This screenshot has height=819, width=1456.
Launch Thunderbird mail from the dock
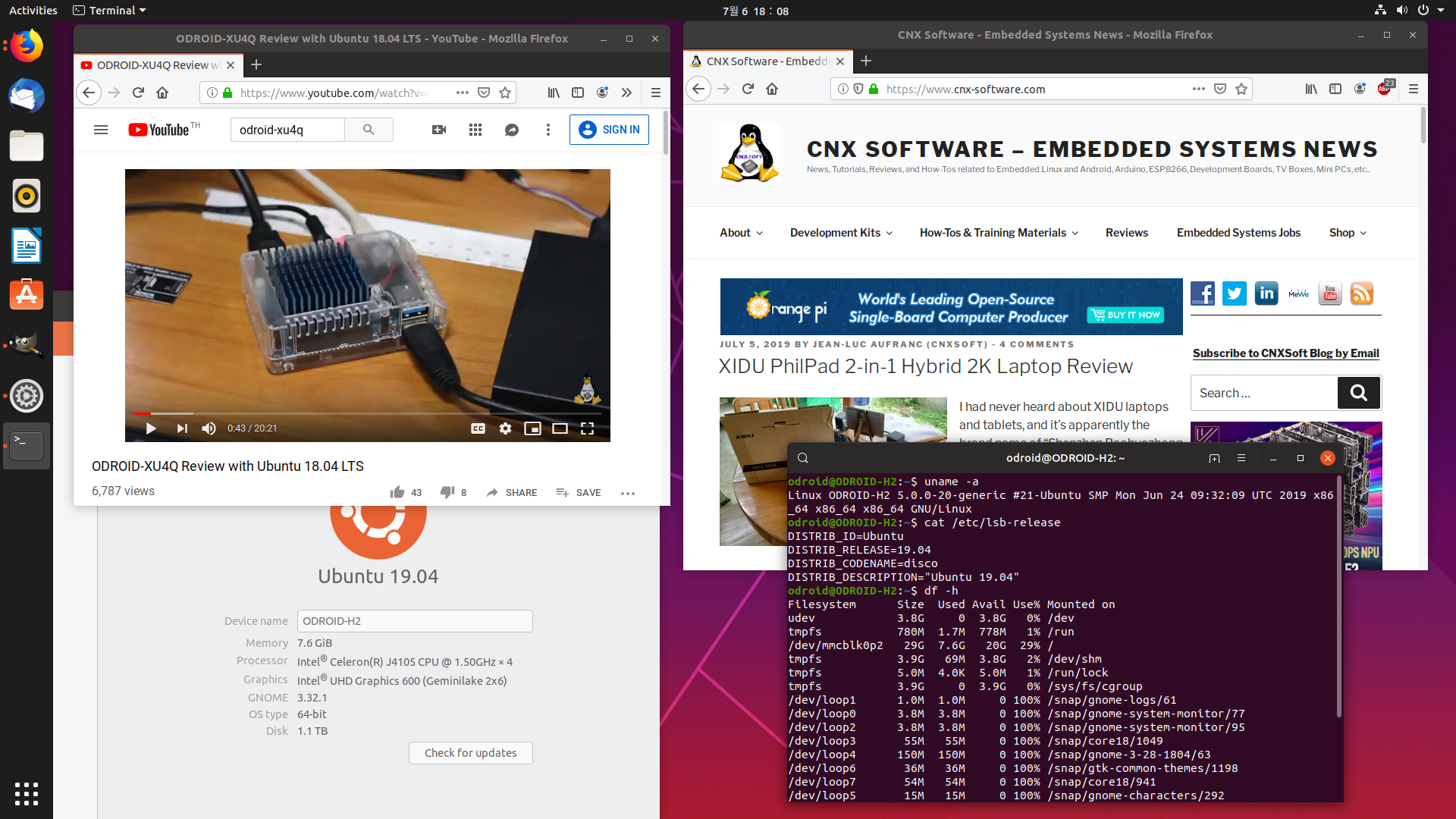27,96
